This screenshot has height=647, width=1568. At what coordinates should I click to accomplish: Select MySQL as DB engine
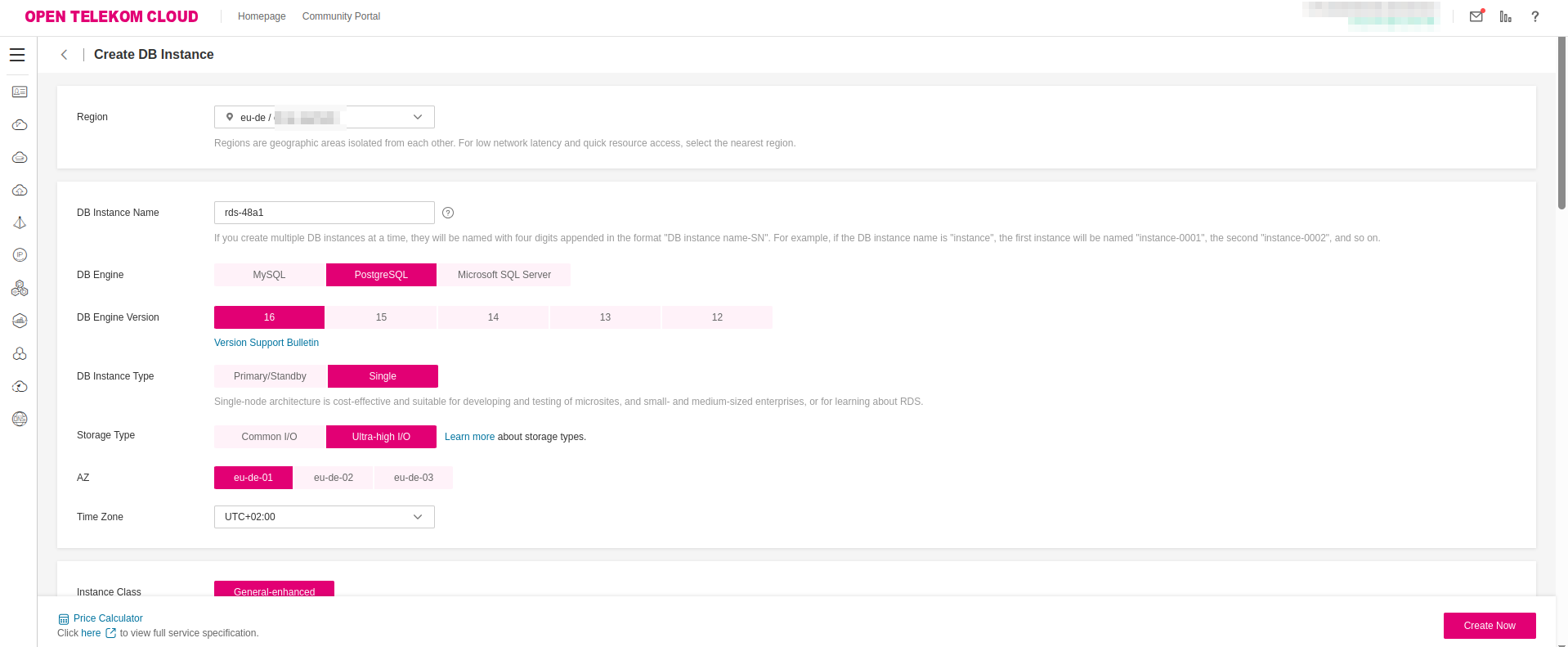[x=269, y=275]
